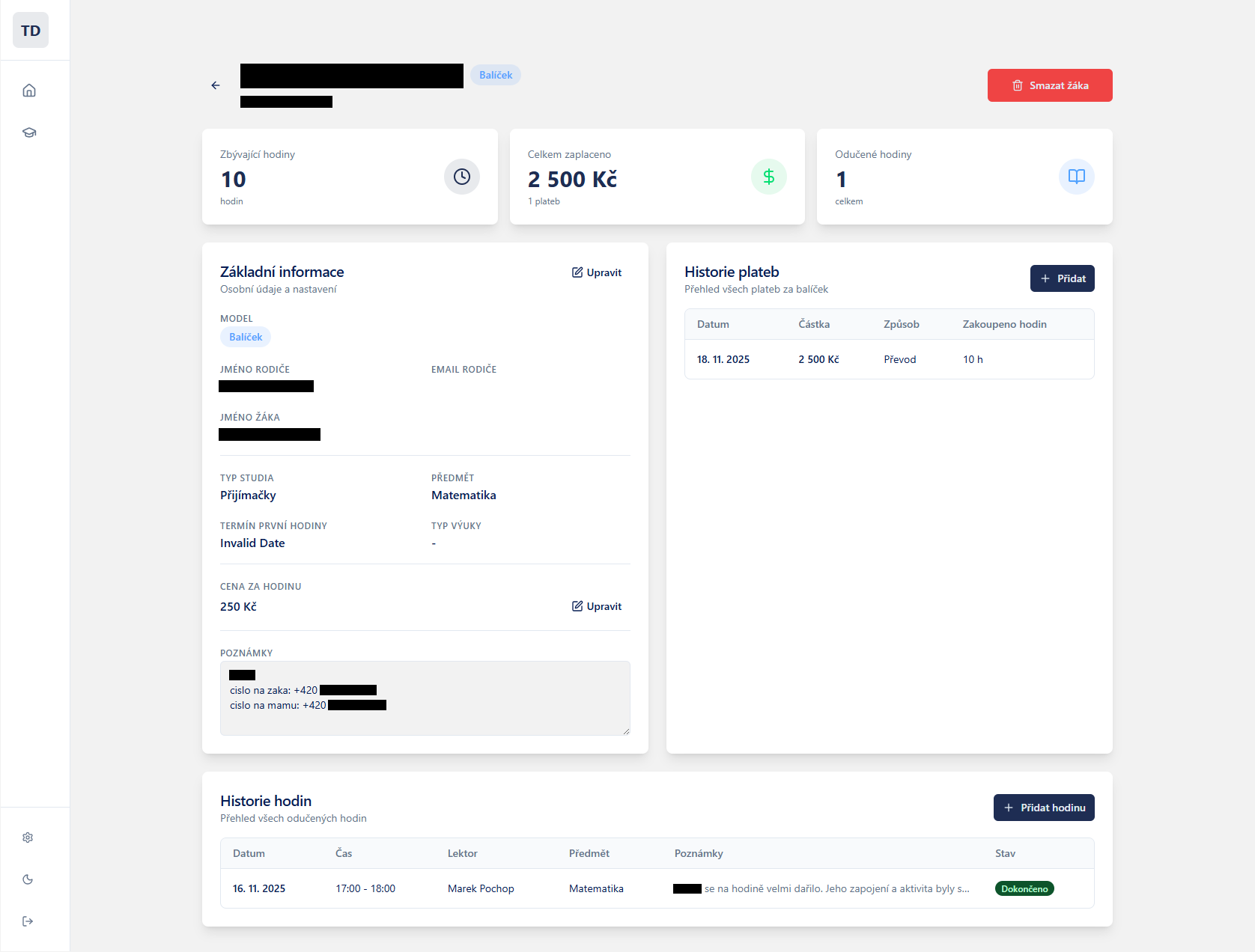Click the logout icon in sidebar

click(28, 921)
